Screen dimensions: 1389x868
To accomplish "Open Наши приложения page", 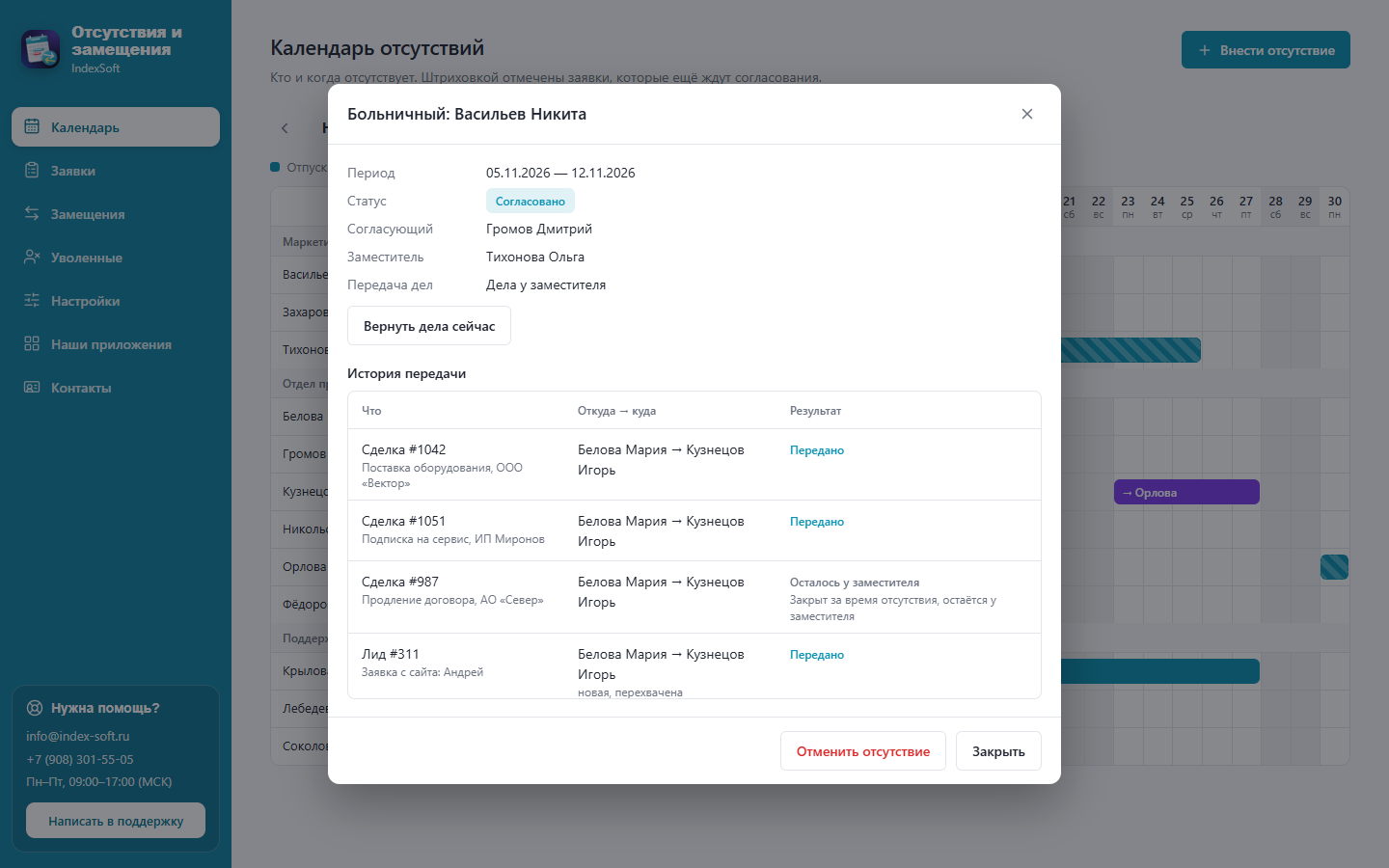I will point(116,344).
